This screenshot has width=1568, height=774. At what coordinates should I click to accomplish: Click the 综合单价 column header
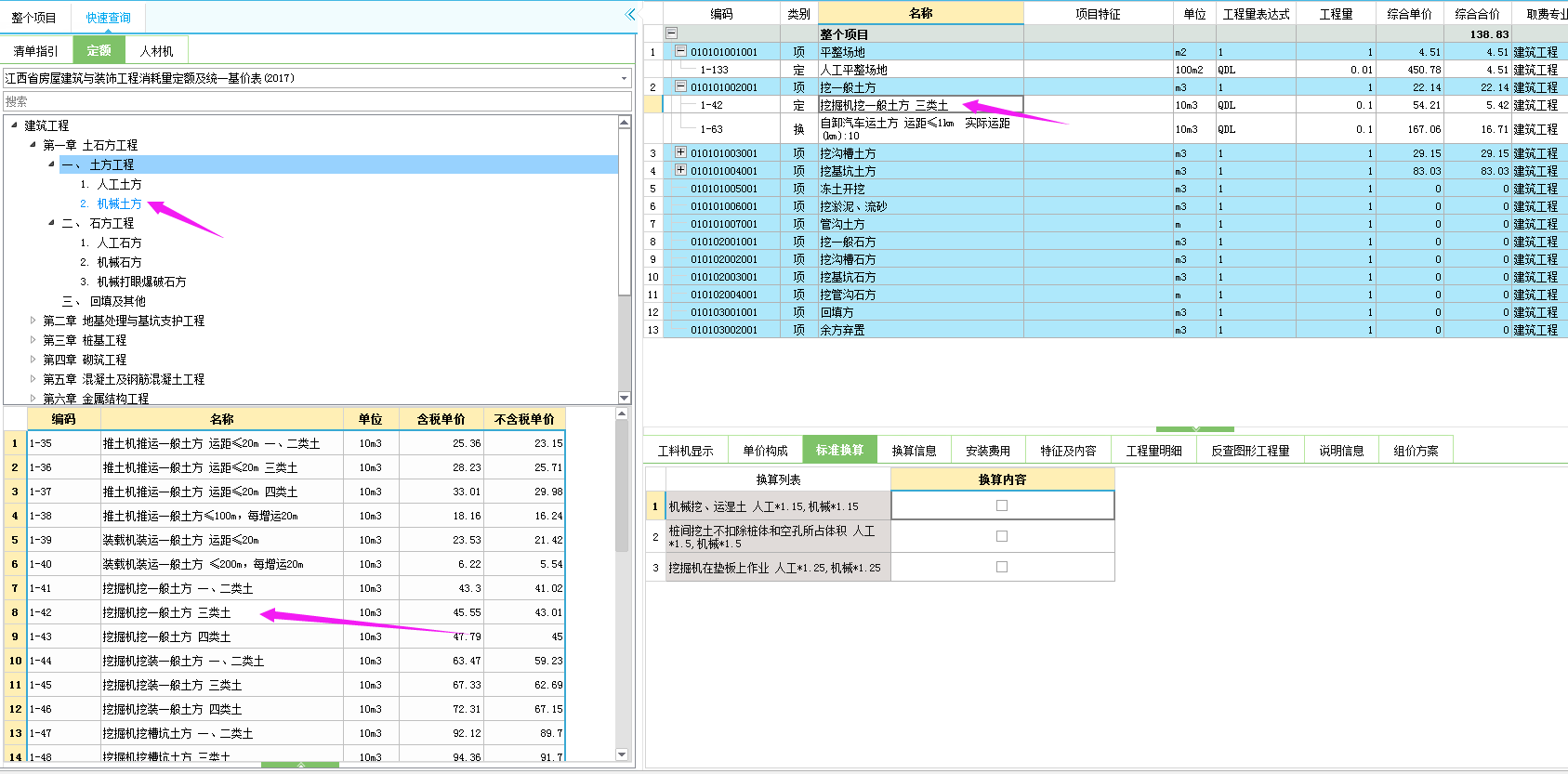click(1409, 14)
